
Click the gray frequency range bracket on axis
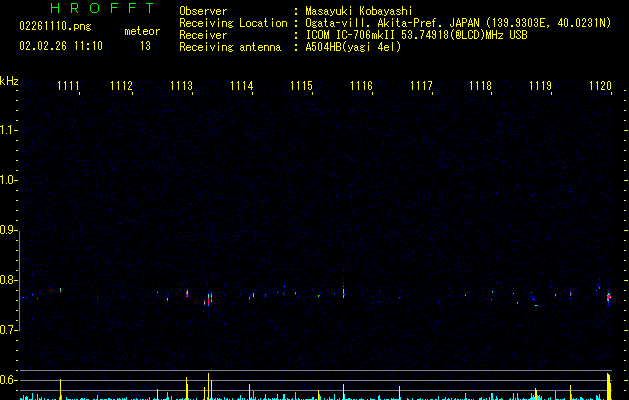(18, 281)
